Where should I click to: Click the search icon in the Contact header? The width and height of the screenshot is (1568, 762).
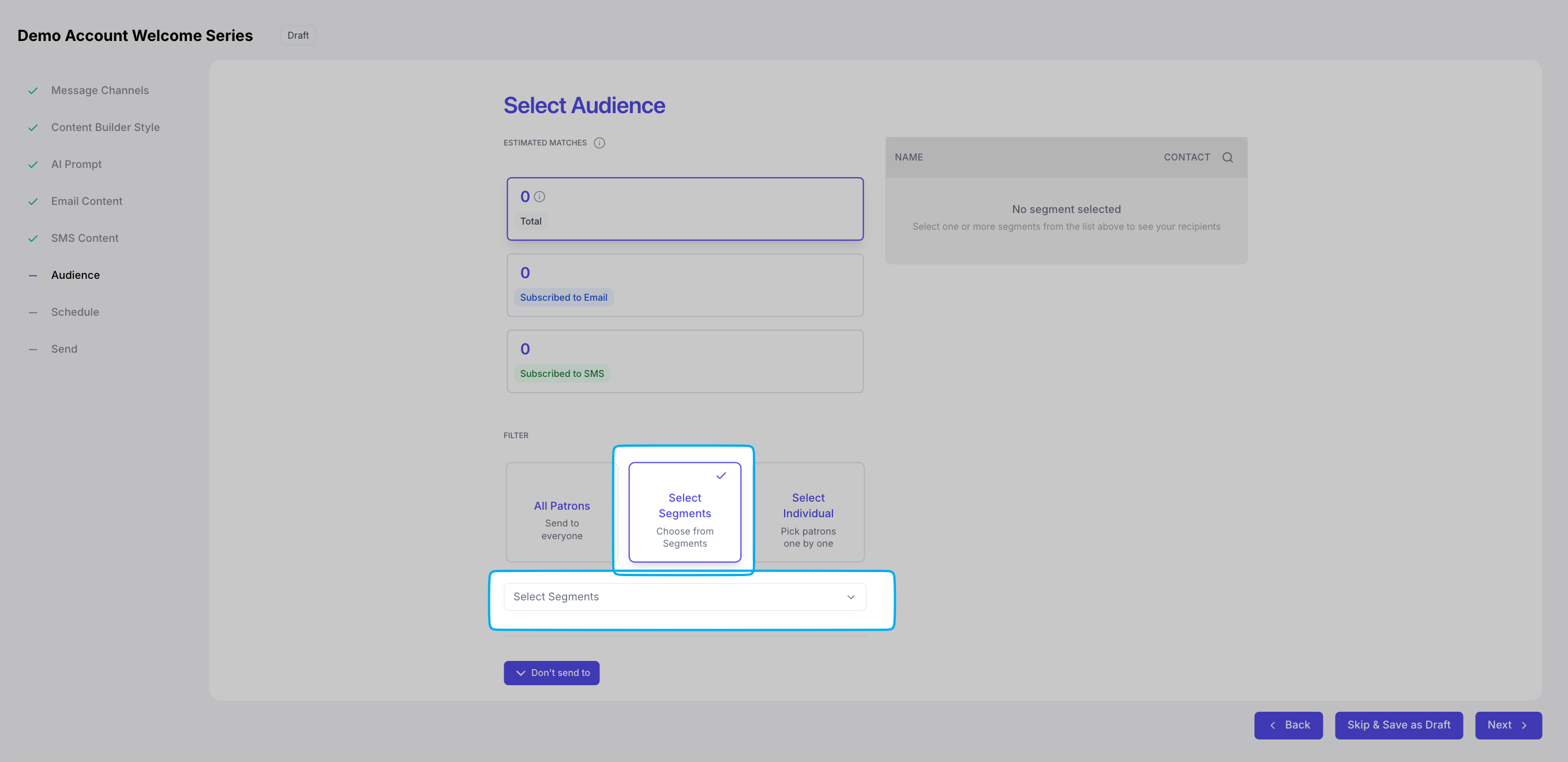[x=1227, y=157]
